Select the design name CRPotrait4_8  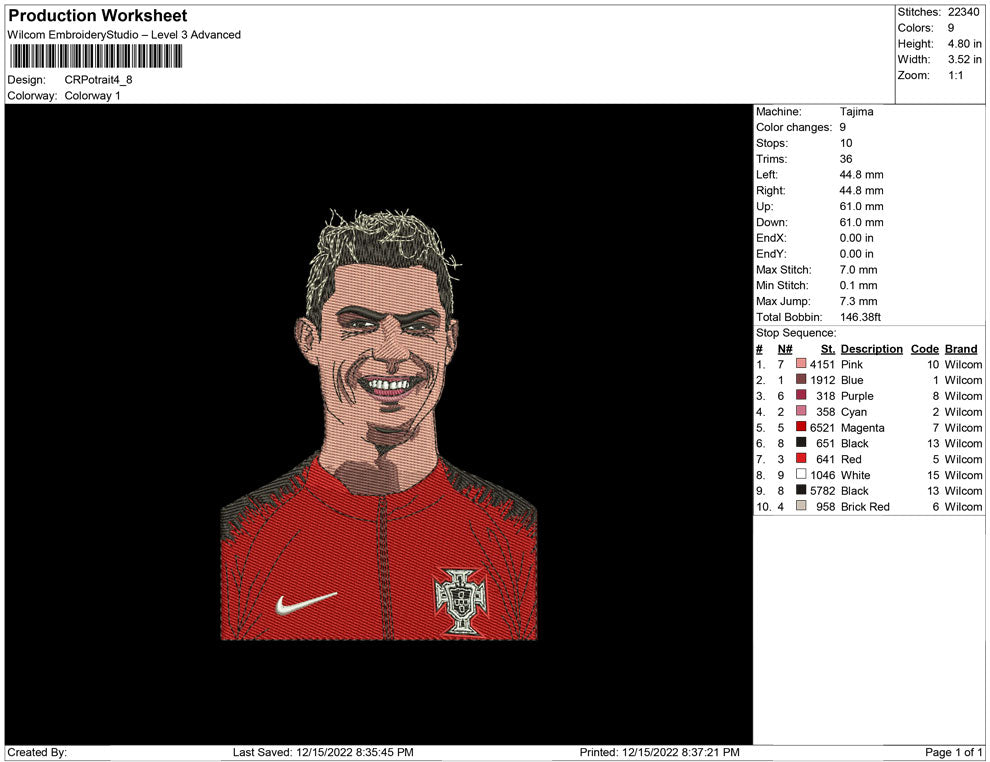coord(98,80)
